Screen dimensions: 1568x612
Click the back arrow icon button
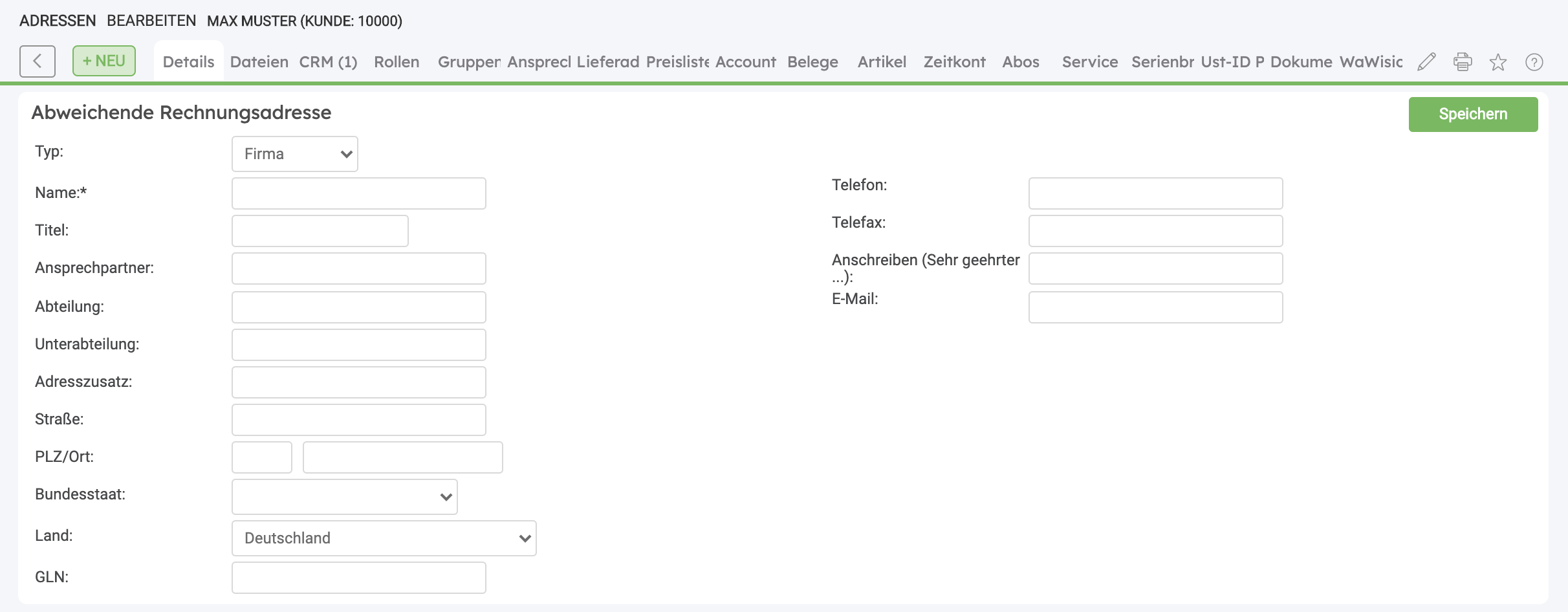pos(37,61)
